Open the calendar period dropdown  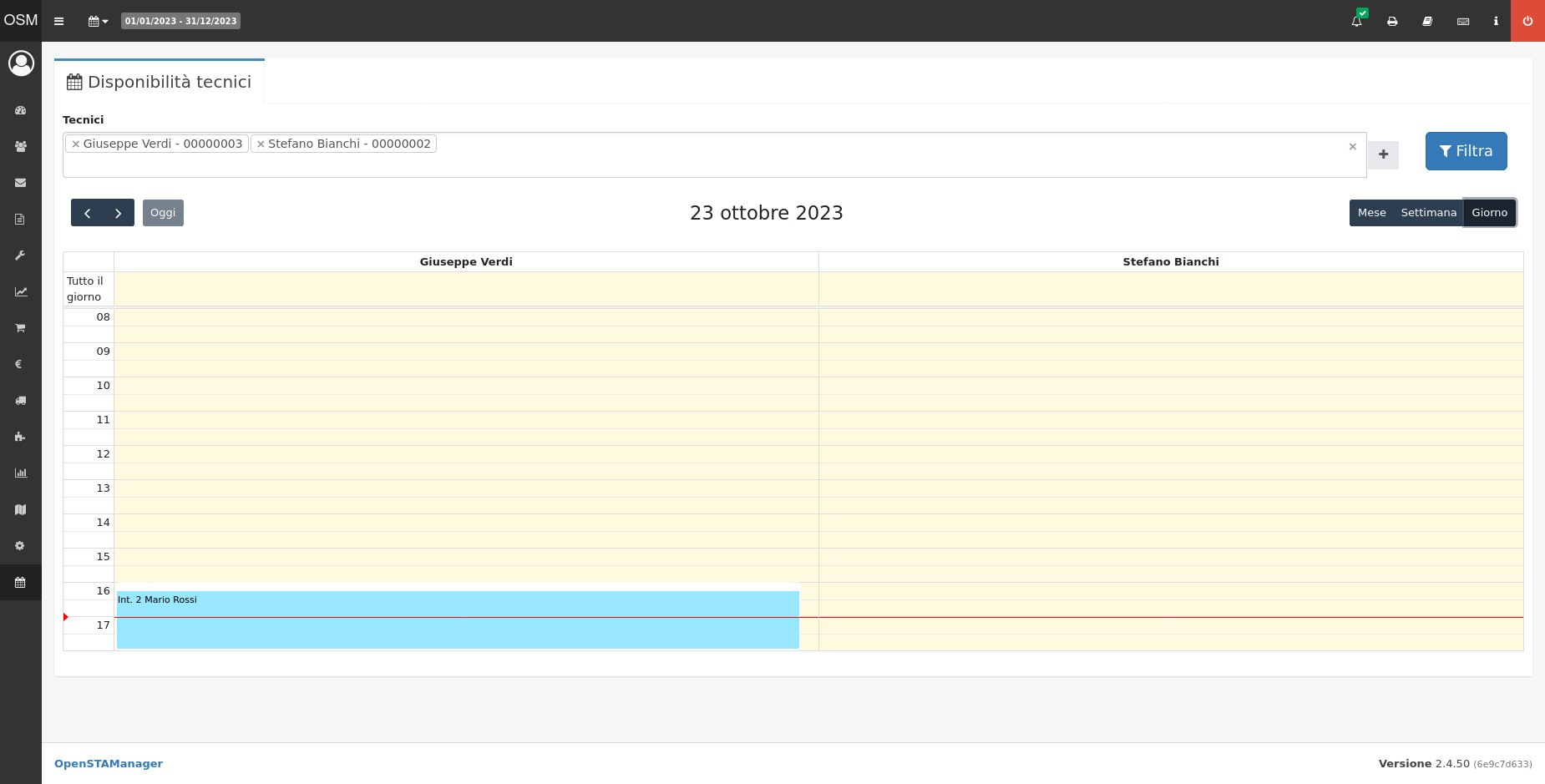click(x=98, y=21)
